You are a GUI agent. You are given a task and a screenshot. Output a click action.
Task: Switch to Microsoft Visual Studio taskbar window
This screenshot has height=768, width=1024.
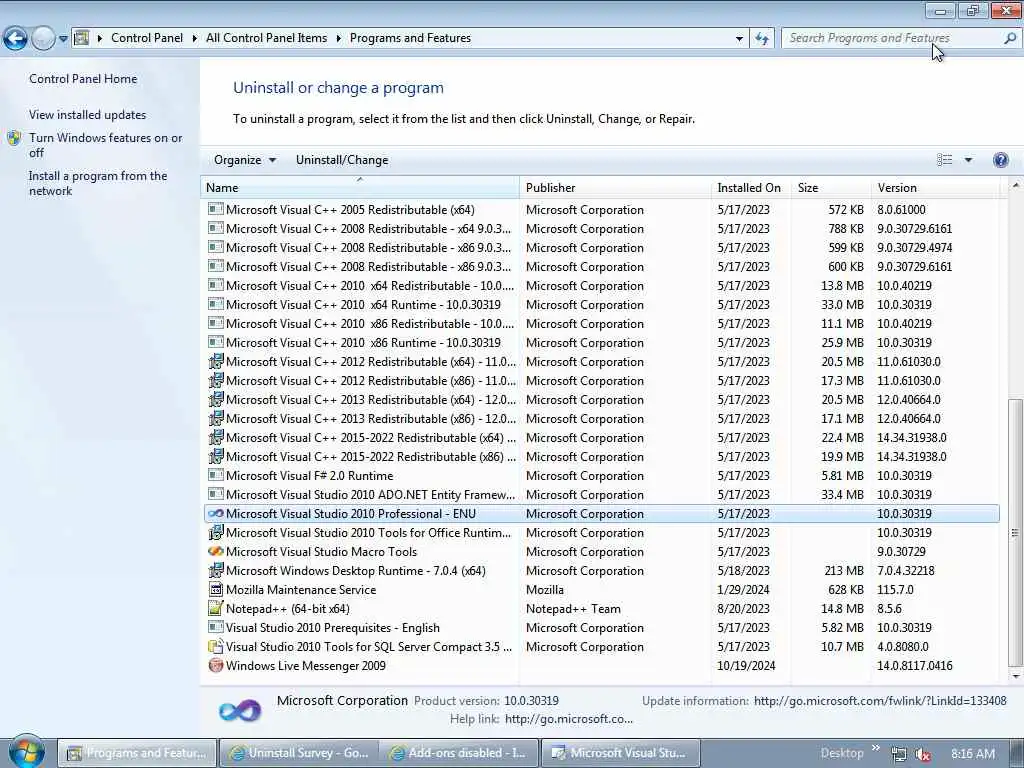pos(620,753)
